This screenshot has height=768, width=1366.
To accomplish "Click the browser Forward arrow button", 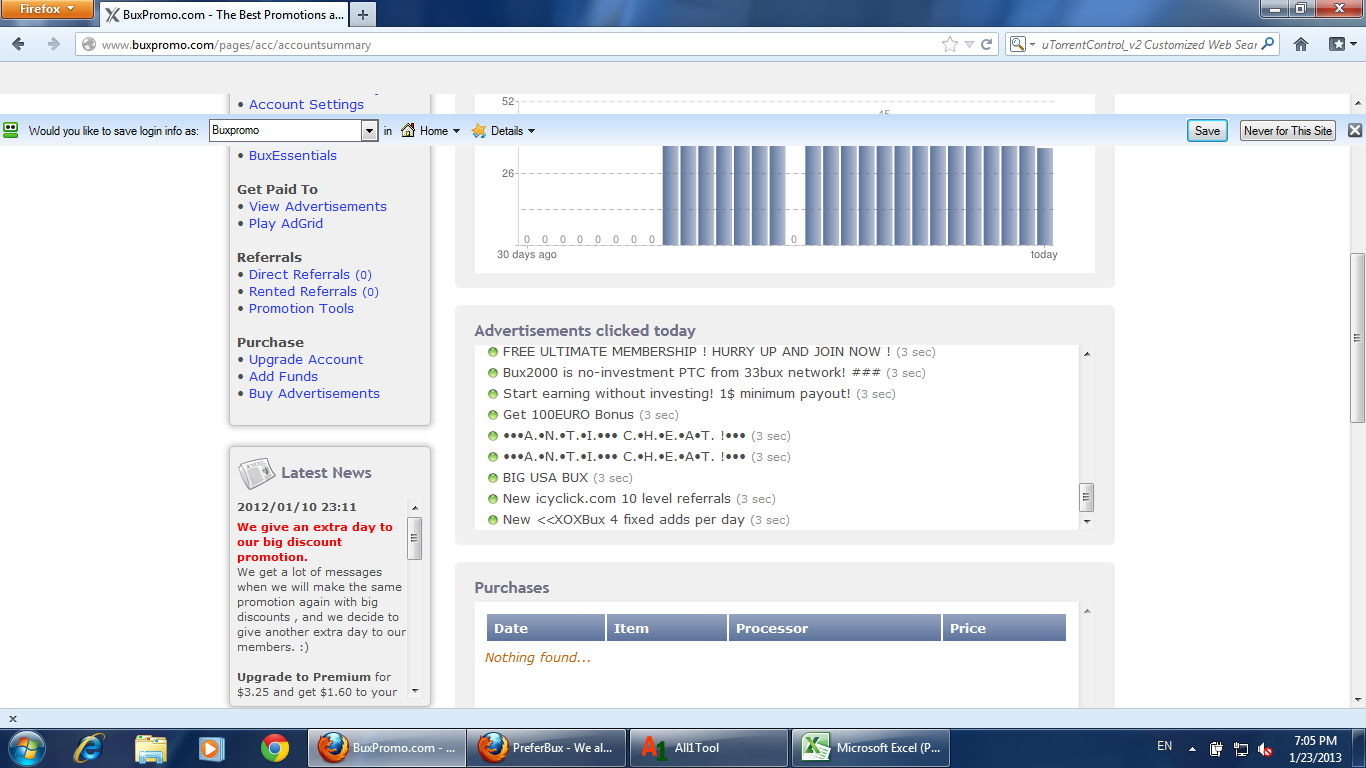I will (x=53, y=44).
